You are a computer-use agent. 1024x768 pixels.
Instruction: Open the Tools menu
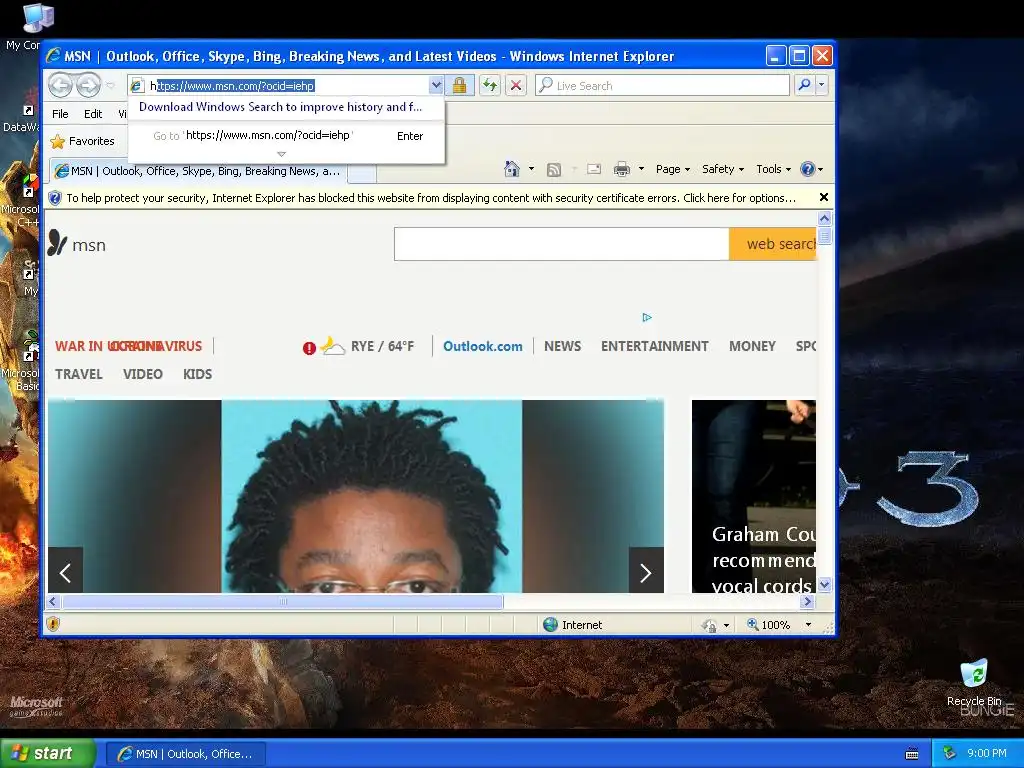pos(773,169)
